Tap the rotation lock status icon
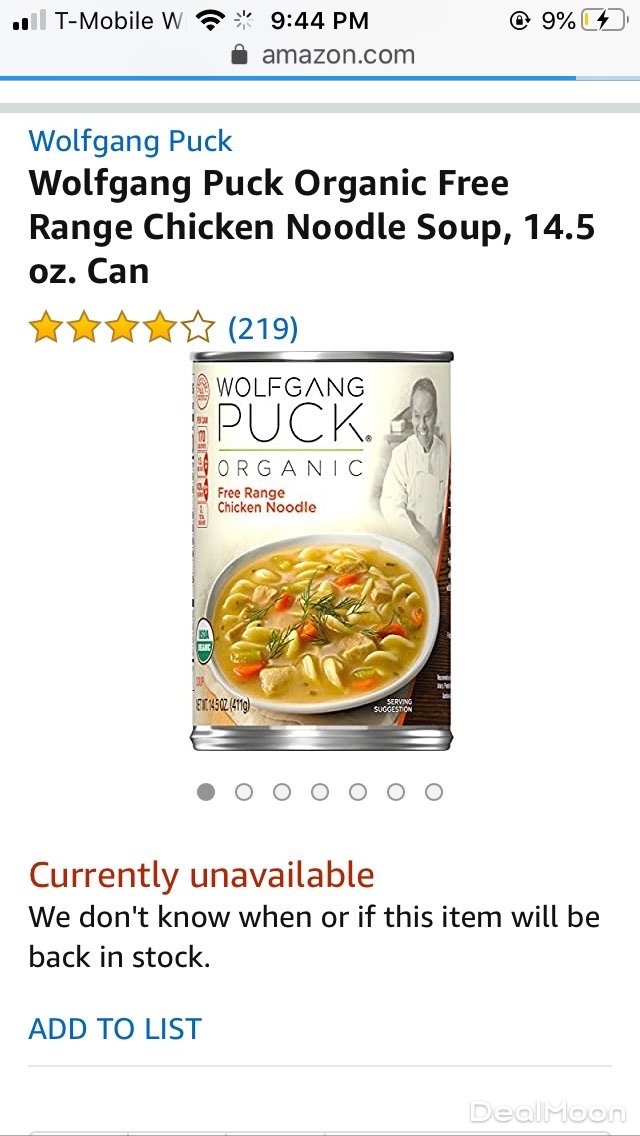The height and width of the screenshot is (1136, 640). click(520, 21)
